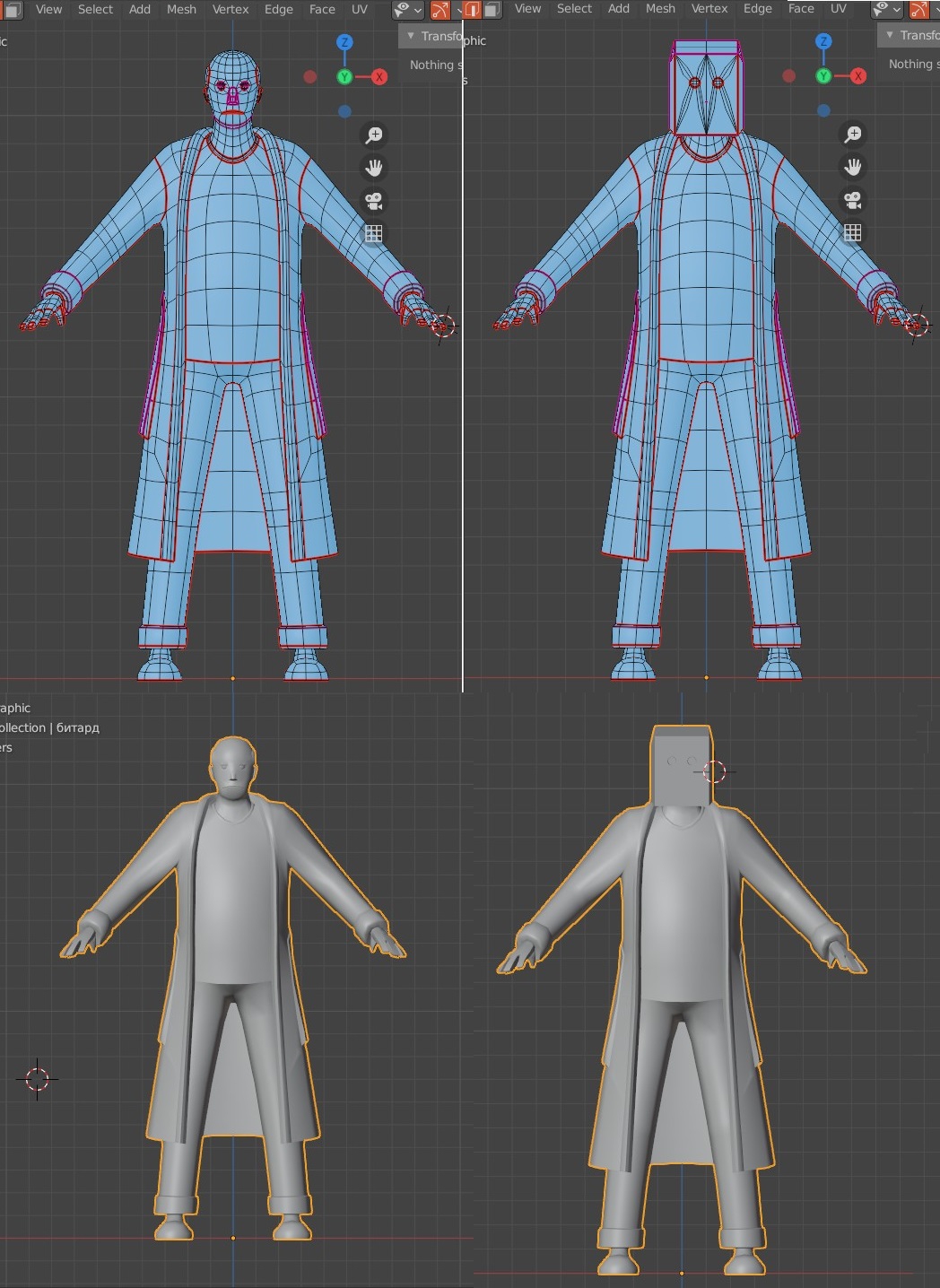This screenshot has width=940, height=1288.
Task: Open Select menu in round-head model viewport
Action: [x=95, y=9]
